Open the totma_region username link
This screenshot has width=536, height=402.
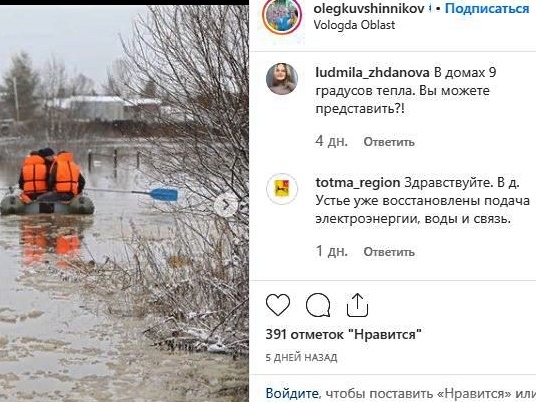coord(358,183)
